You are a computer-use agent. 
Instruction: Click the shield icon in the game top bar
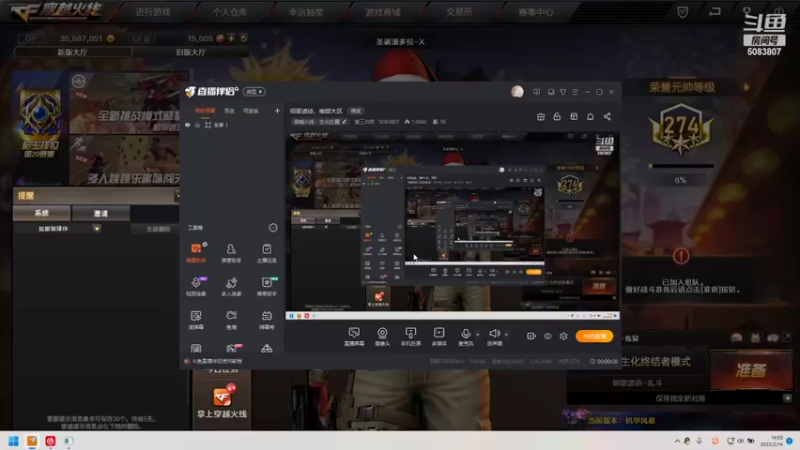(x=683, y=12)
